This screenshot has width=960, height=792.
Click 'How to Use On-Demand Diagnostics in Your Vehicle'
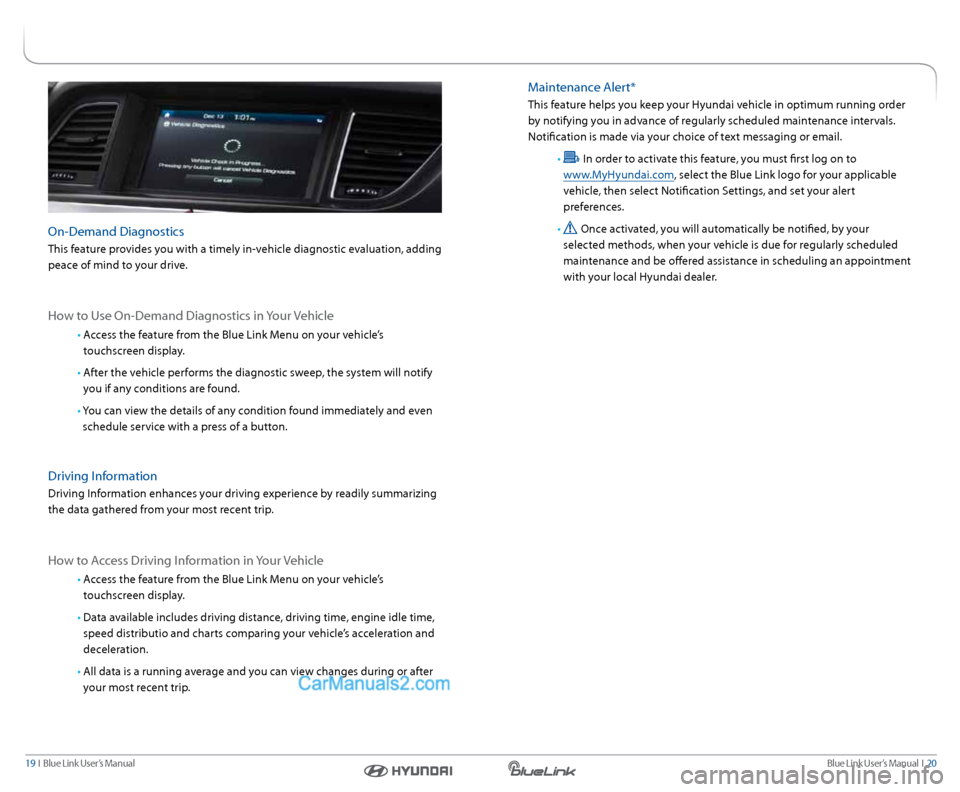tap(190, 316)
